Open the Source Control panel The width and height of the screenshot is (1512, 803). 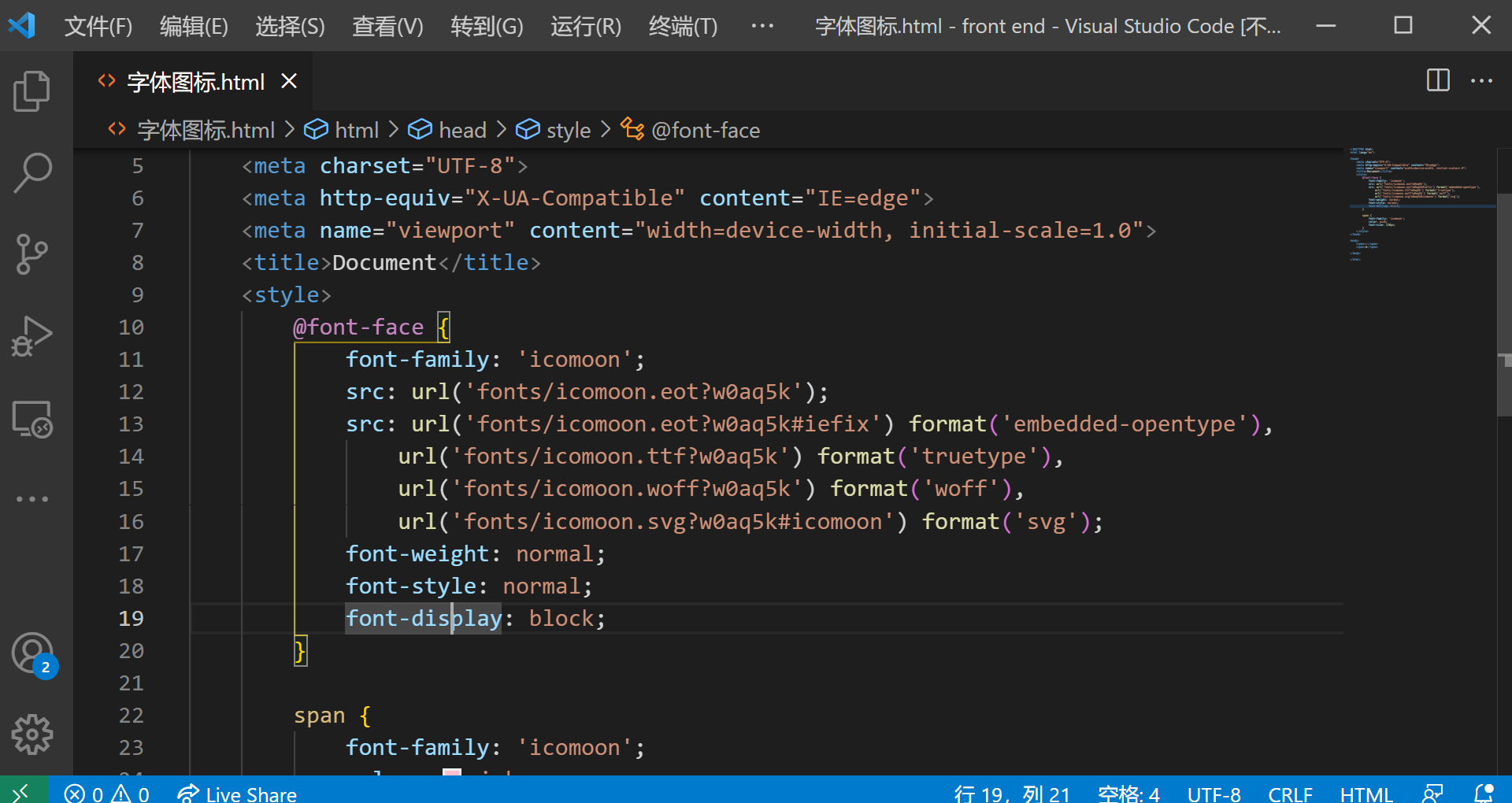pos(32,253)
